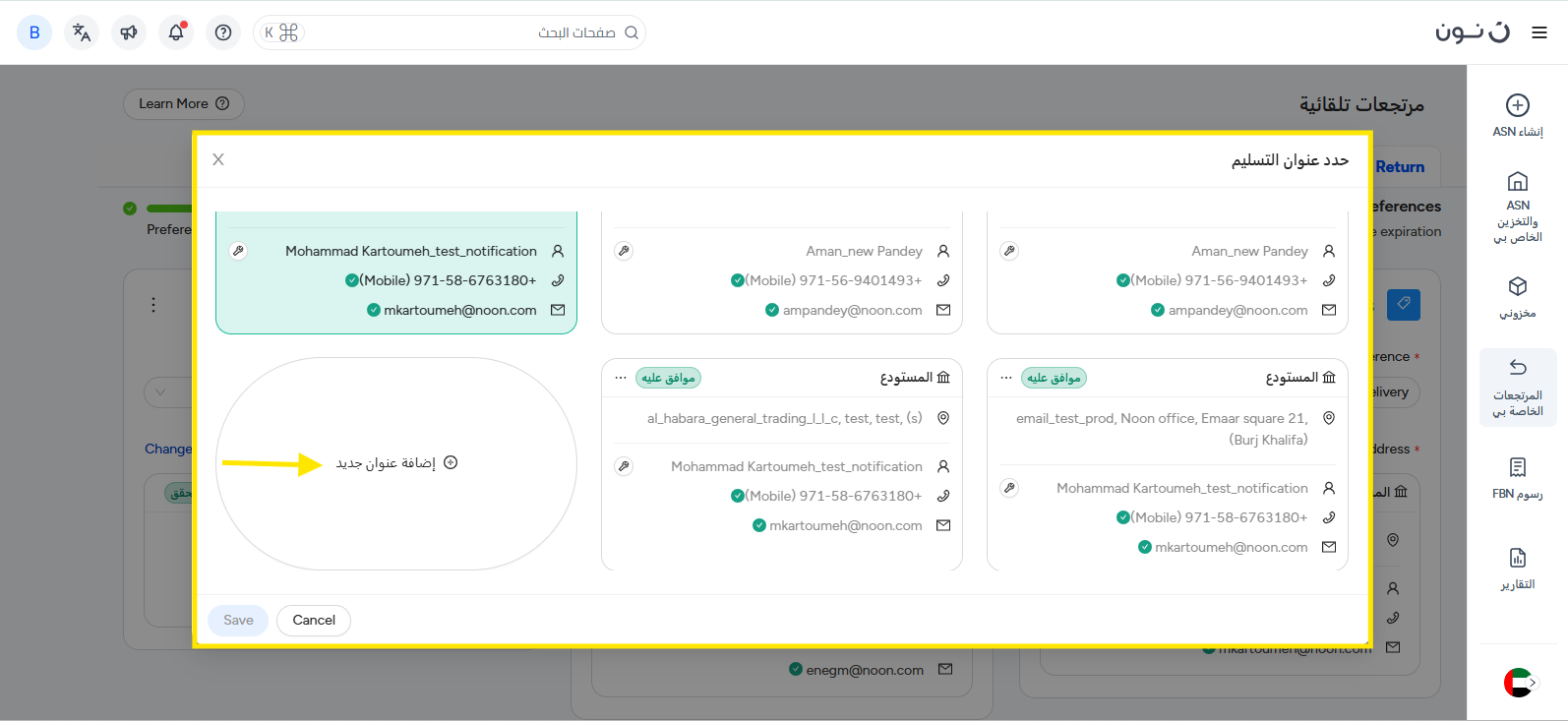Click the translate language icon
1568x721 pixels.
[x=82, y=32]
